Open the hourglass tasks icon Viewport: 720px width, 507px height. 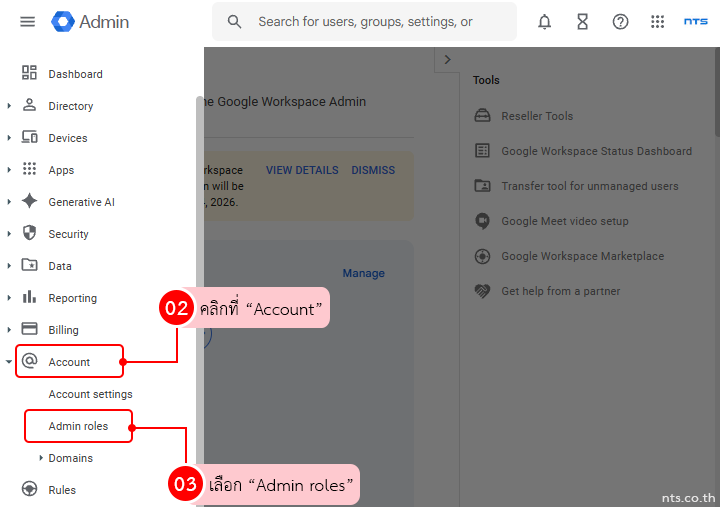coord(582,22)
